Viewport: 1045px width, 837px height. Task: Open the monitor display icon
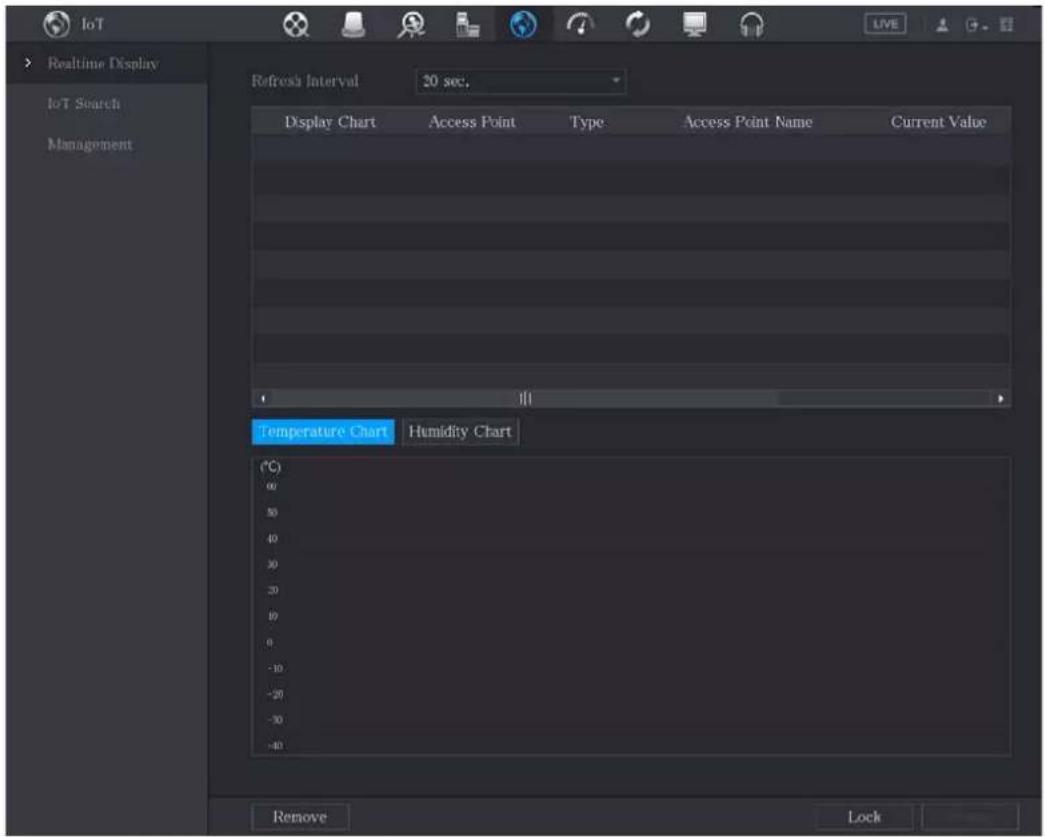coord(694,25)
